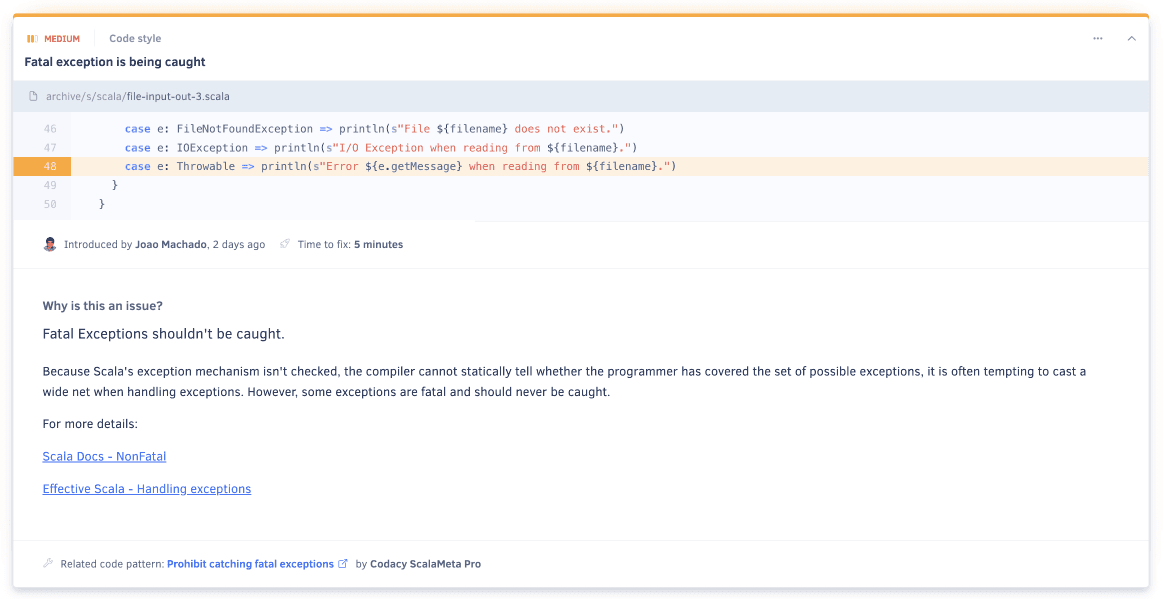Open Prohibit catching fatal exceptions pattern
This screenshot has width=1164, height=599.
point(250,564)
